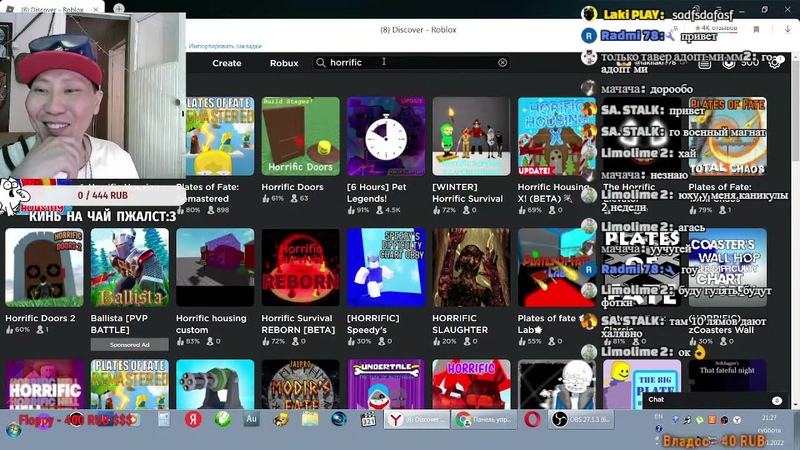This screenshot has height=450, width=800.
Task: Open the Horrific Doors 2 thumbnail
Action: [44, 267]
